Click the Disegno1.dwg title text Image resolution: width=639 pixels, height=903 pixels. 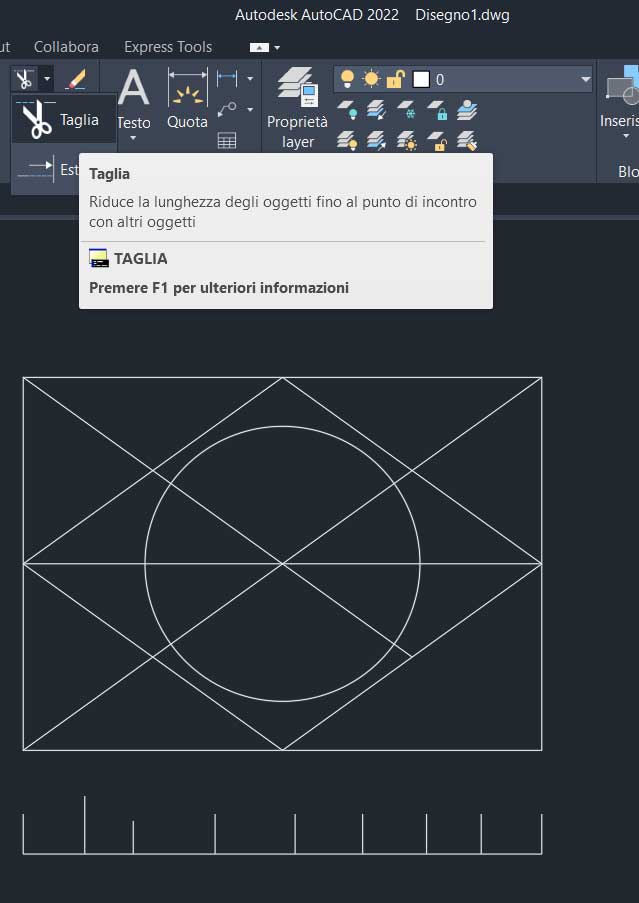coord(462,15)
